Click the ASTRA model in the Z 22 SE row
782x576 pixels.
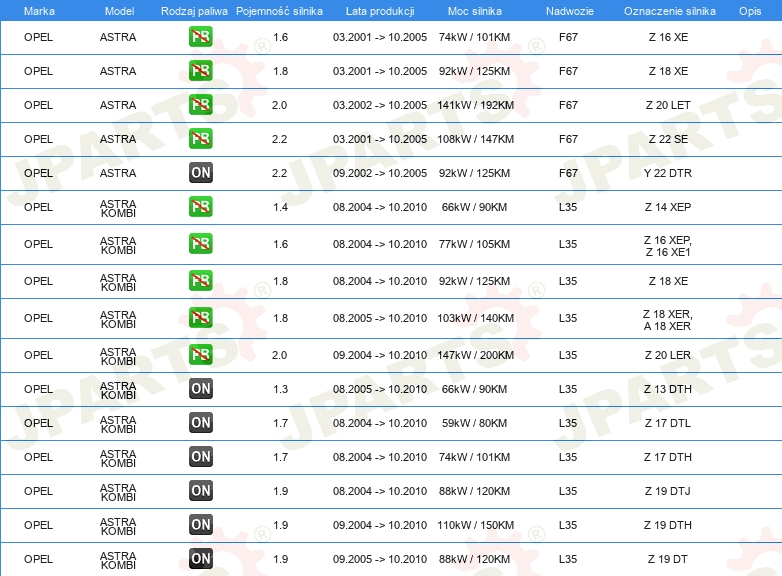(118, 139)
